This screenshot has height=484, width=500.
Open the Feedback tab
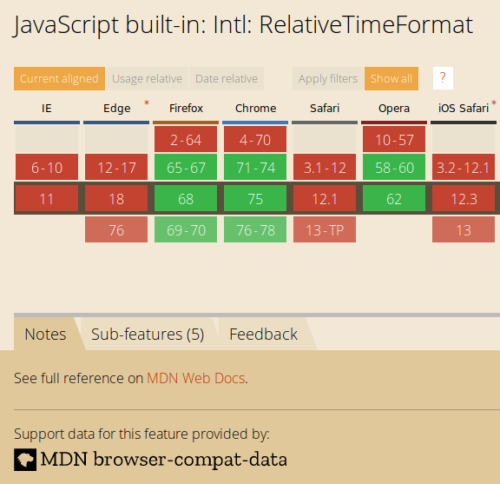click(263, 334)
